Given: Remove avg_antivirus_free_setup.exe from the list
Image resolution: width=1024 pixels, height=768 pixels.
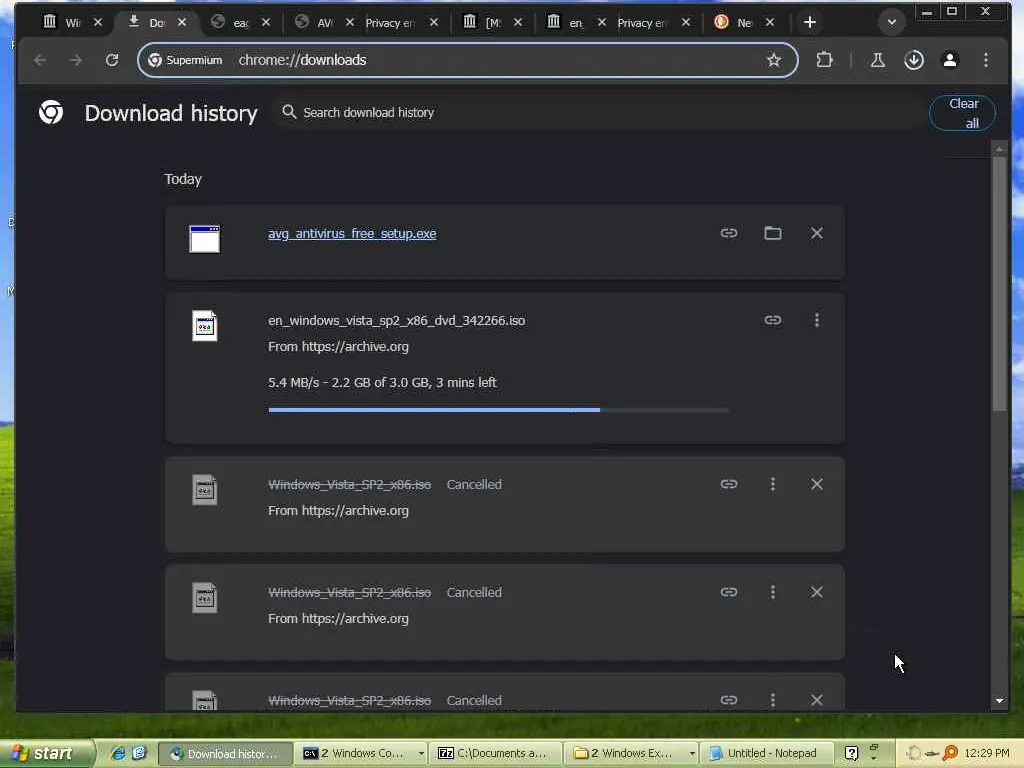Looking at the screenshot, I should click(x=816, y=233).
